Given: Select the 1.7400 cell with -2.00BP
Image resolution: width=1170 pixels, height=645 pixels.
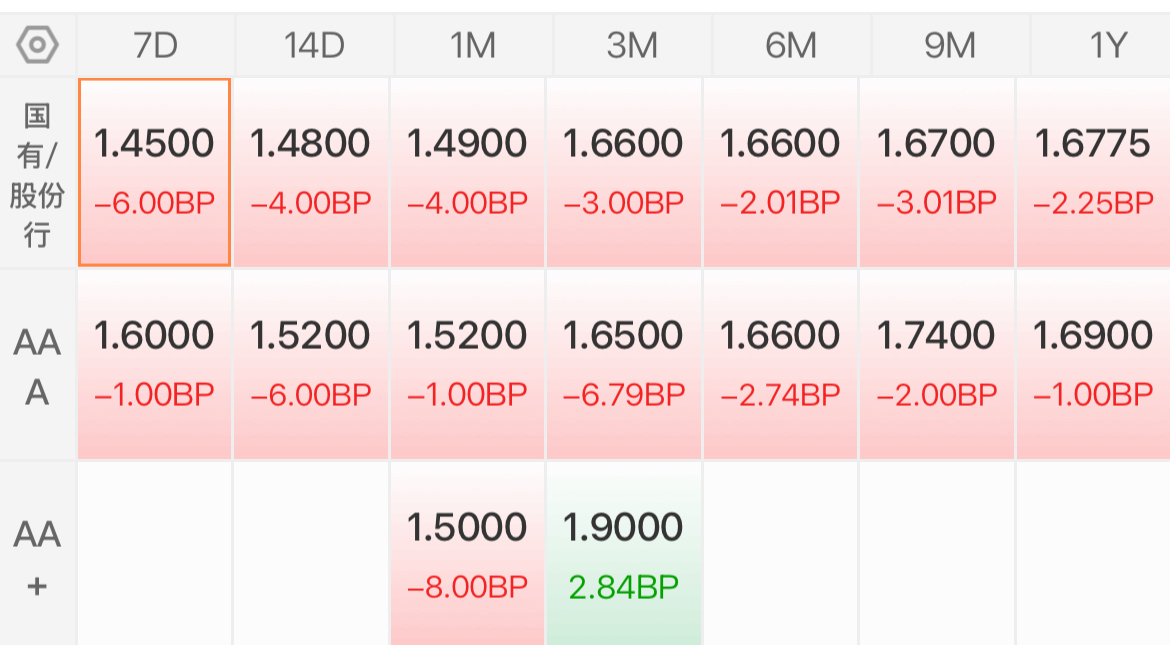Looking at the screenshot, I should point(936,364).
